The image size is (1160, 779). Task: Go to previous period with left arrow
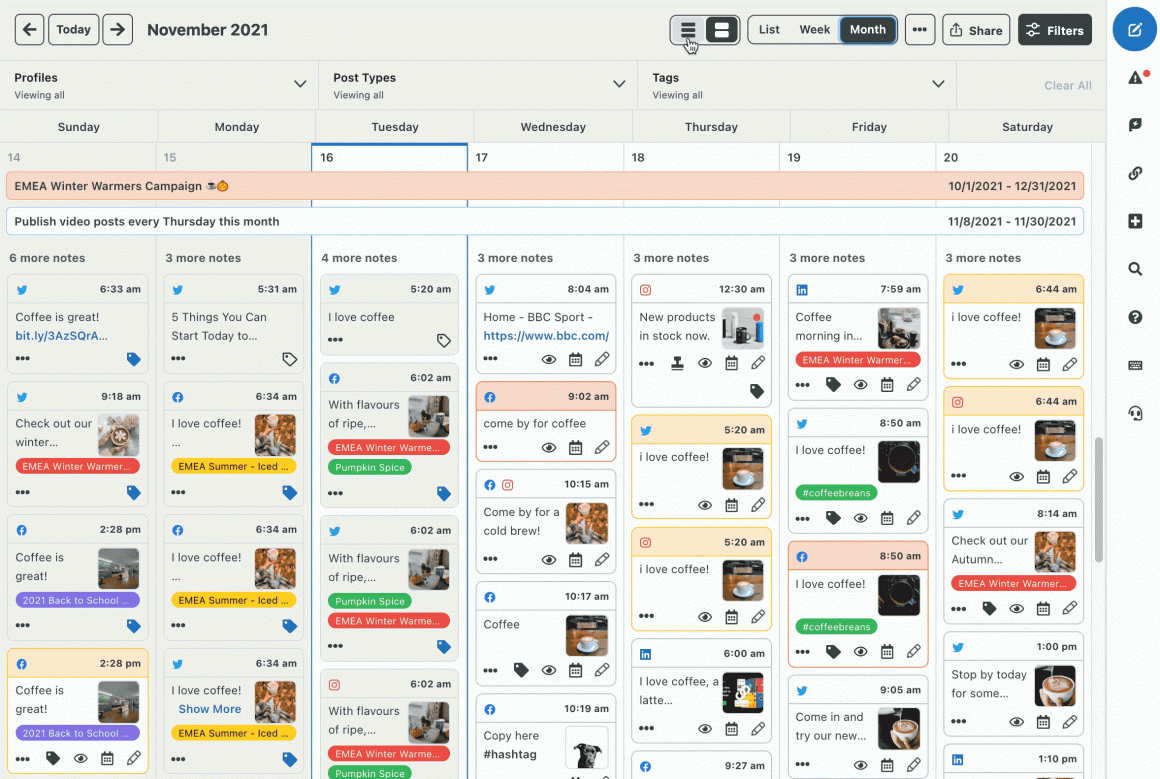click(29, 30)
